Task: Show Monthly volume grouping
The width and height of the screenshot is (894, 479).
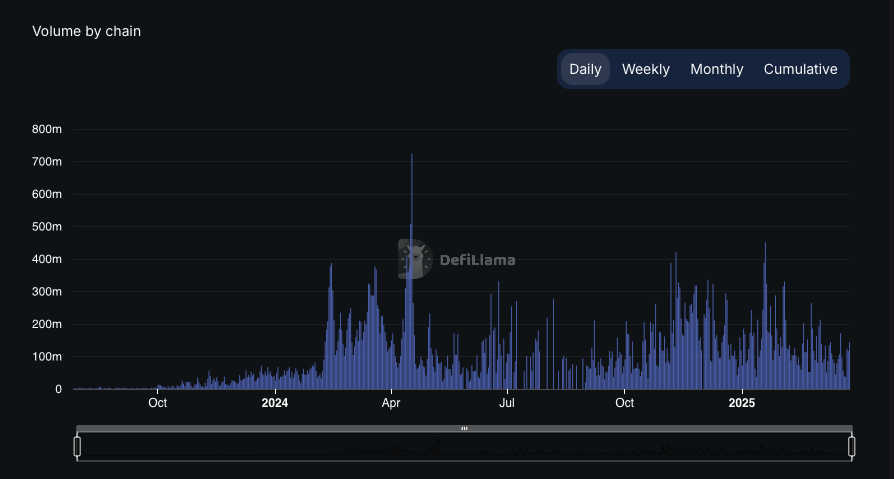Action: (717, 69)
